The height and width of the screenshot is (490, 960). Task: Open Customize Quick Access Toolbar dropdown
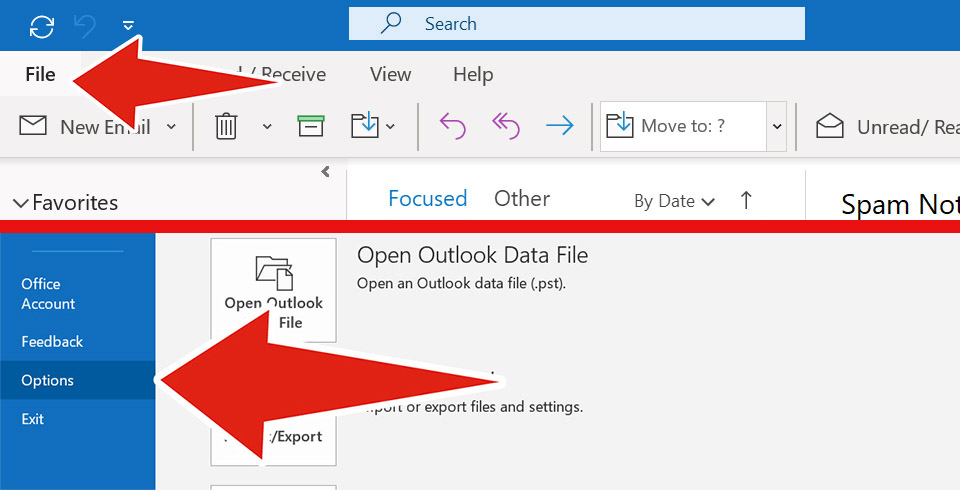(x=128, y=25)
